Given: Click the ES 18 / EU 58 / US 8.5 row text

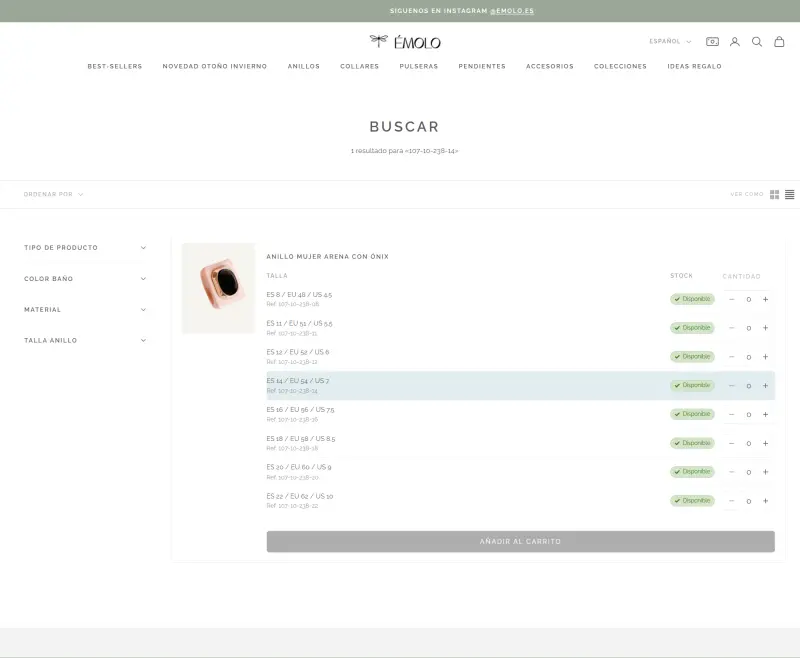Looking at the screenshot, I should coord(301,438).
